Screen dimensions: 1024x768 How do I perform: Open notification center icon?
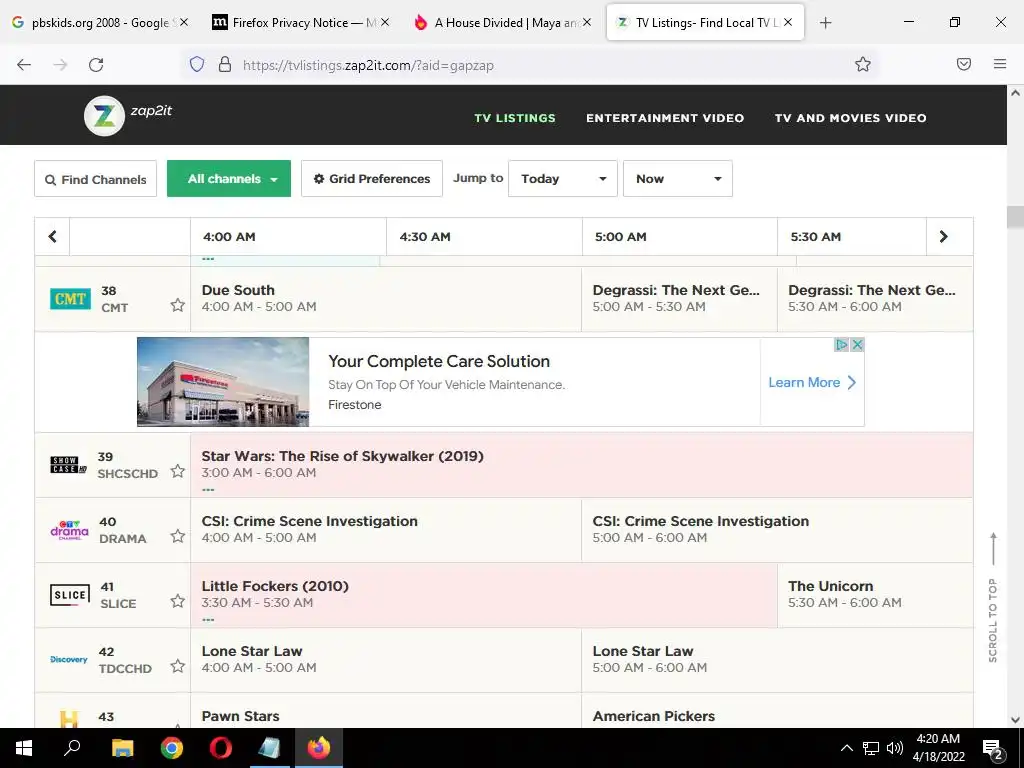[x=993, y=749]
